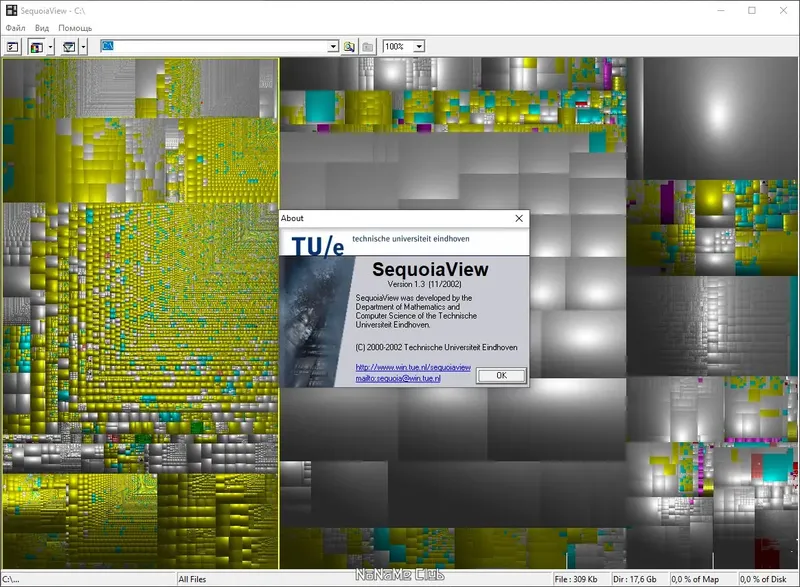Open the options icon in toolbar
The width and height of the screenshot is (800, 587).
(13, 47)
